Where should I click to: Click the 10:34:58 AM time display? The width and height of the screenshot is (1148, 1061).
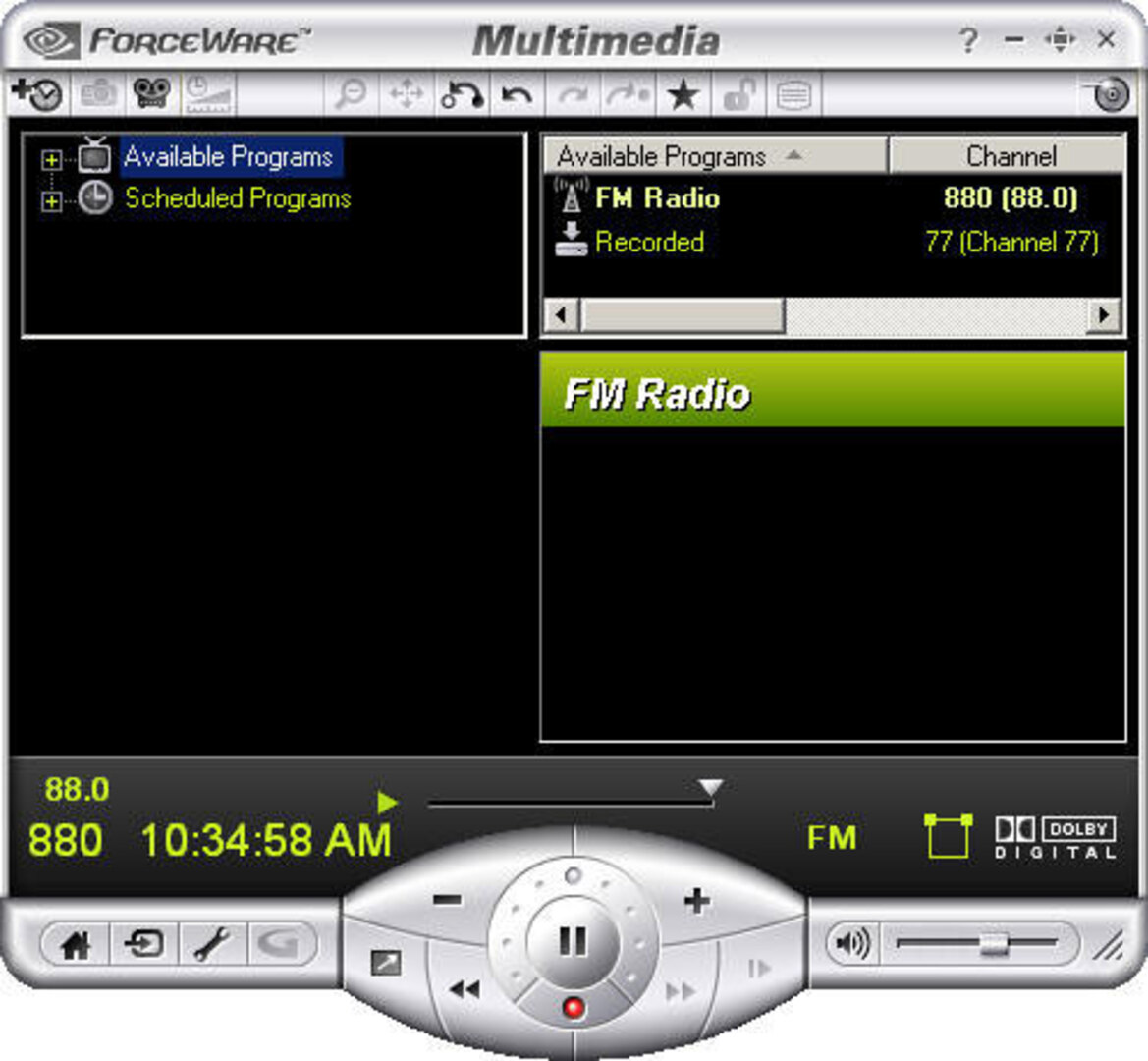[266, 840]
